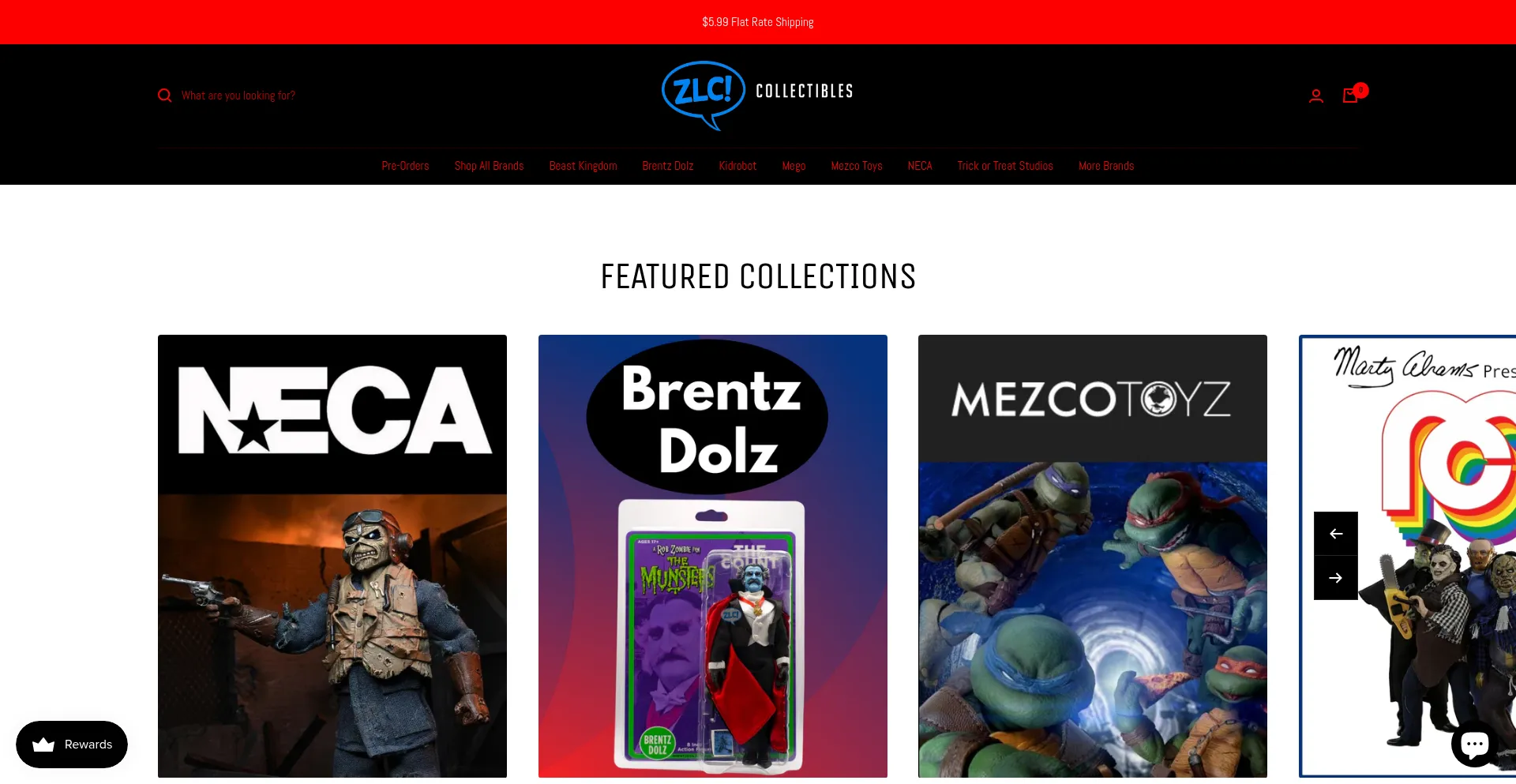Advance carousel with right arrow button
Viewport: 1516px width, 784px height.
point(1335,578)
